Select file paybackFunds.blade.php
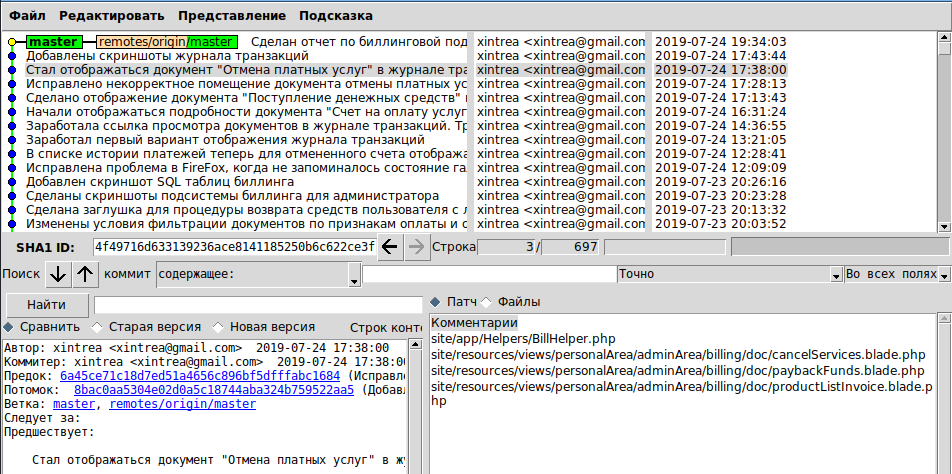952x474 pixels. 678,370
